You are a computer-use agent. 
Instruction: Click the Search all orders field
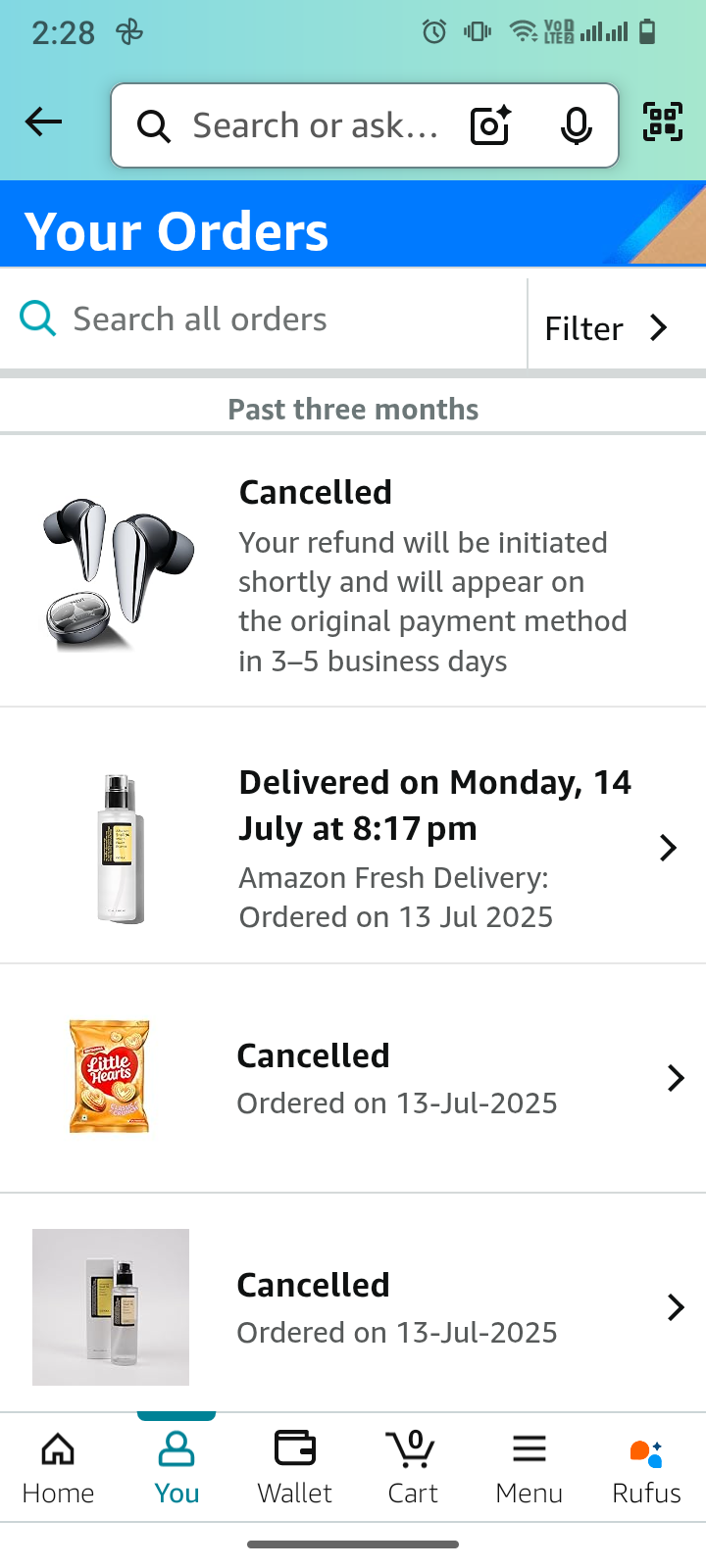click(x=275, y=319)
